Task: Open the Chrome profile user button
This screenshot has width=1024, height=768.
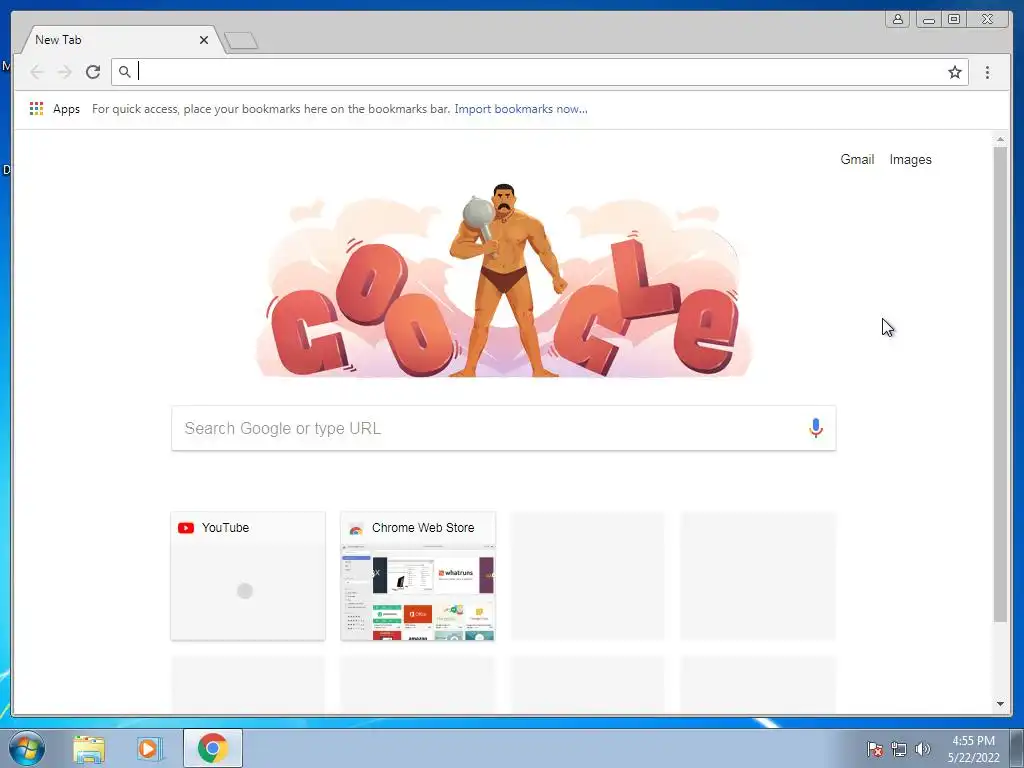Action: [898, 19]
